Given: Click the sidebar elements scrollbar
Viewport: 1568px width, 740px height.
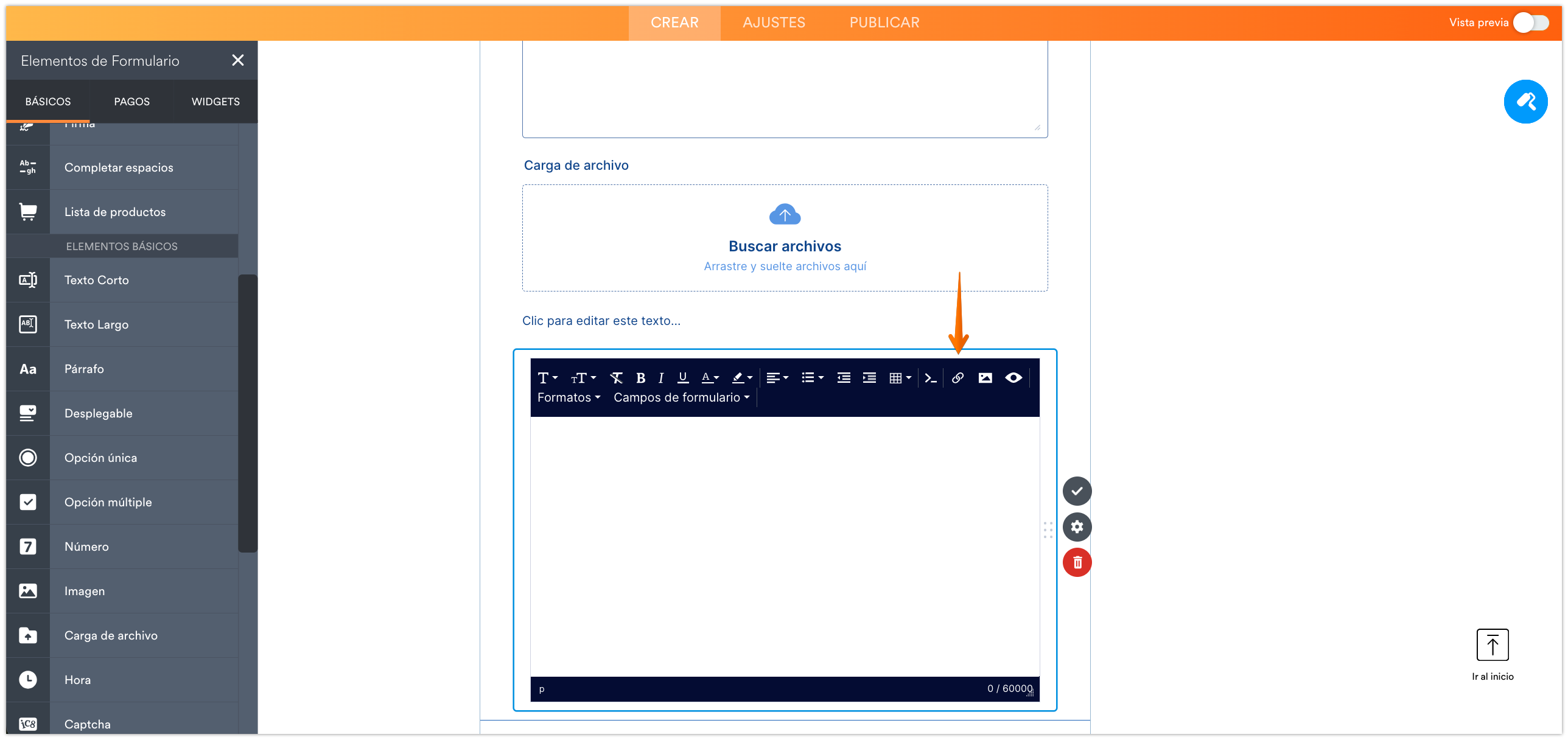Looking at the screenshot, I should [x=248, y=413].
